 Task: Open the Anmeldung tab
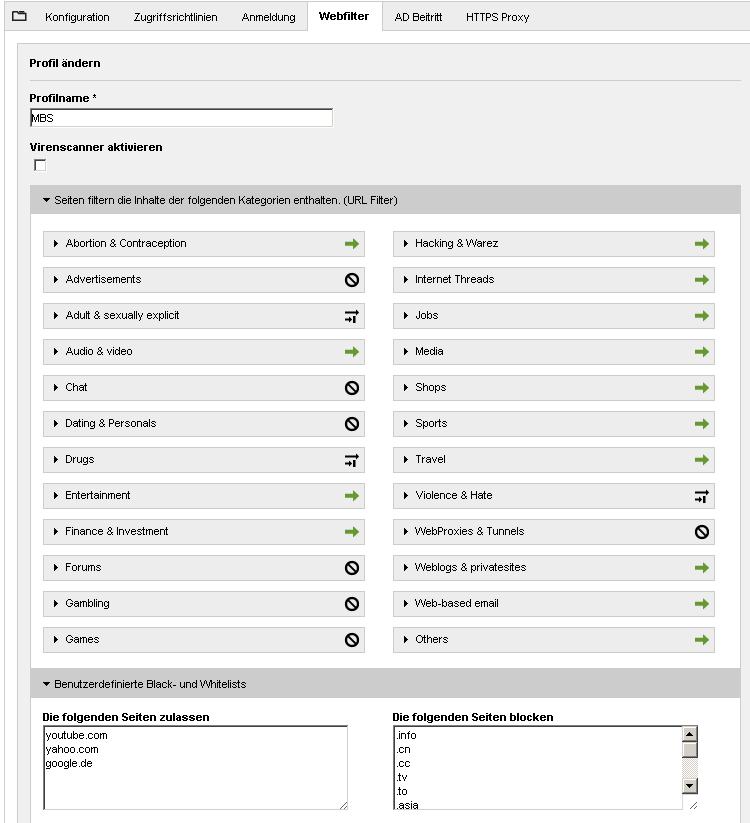268,17
